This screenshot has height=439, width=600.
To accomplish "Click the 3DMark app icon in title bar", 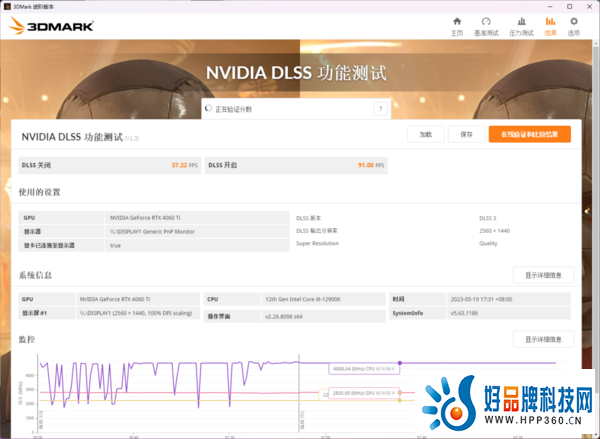I will [x=7, y=7].
